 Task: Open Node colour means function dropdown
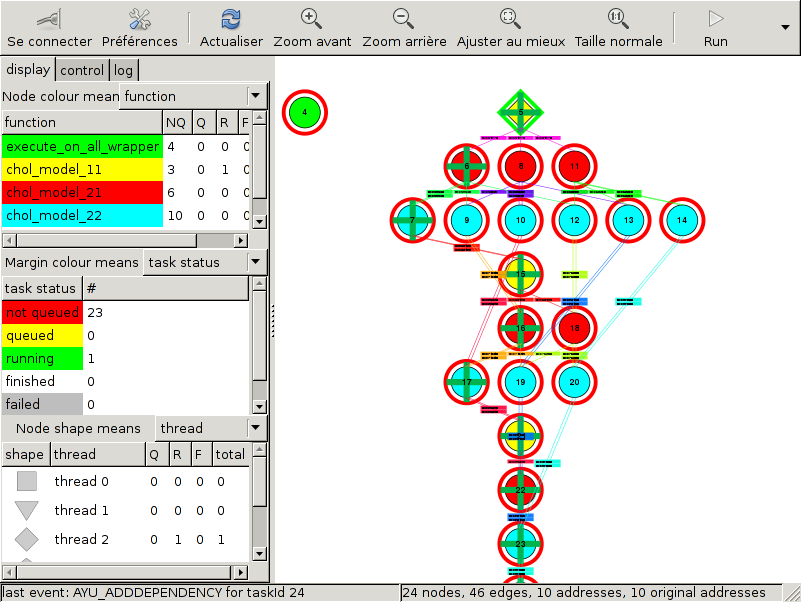tap(255, 96)
